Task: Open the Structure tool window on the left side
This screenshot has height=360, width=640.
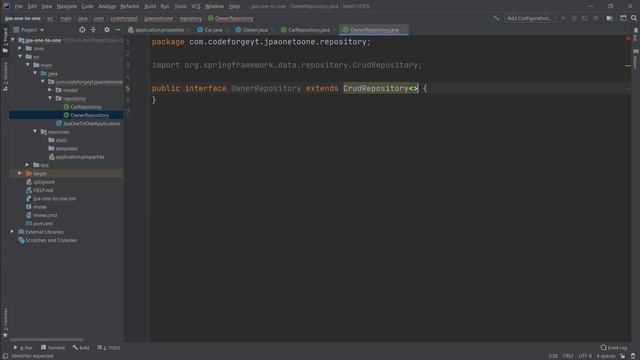Action: (x=5, y=77)
